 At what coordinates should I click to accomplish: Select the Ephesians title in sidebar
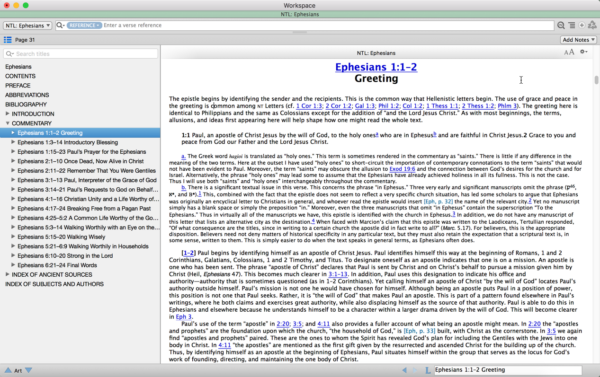point(18,67)
